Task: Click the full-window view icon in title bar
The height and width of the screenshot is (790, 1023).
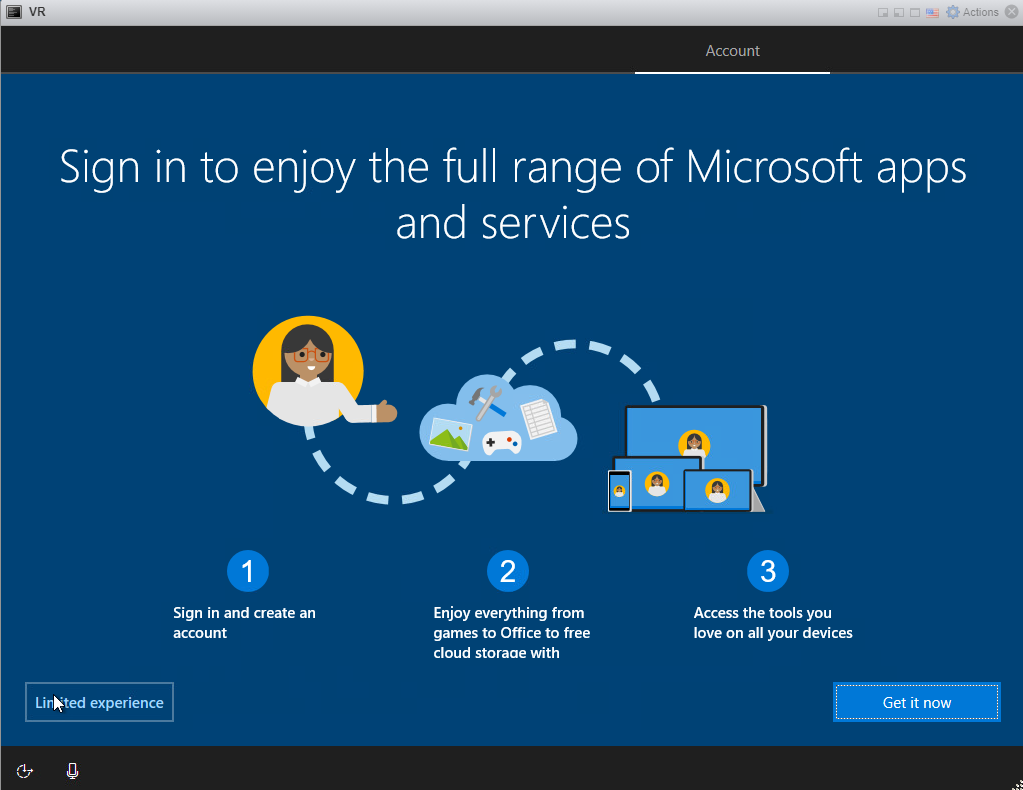Action: coord(915,12)
